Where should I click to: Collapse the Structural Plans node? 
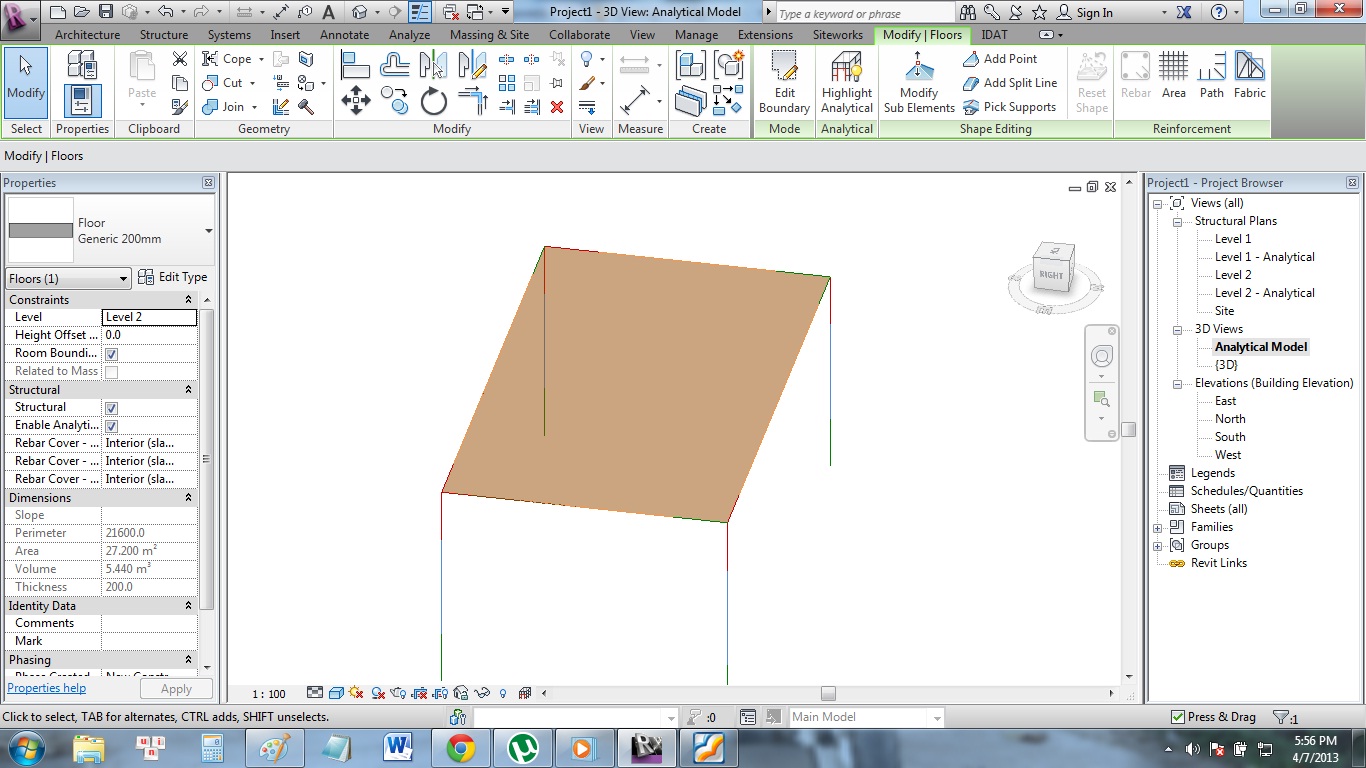1177,221
